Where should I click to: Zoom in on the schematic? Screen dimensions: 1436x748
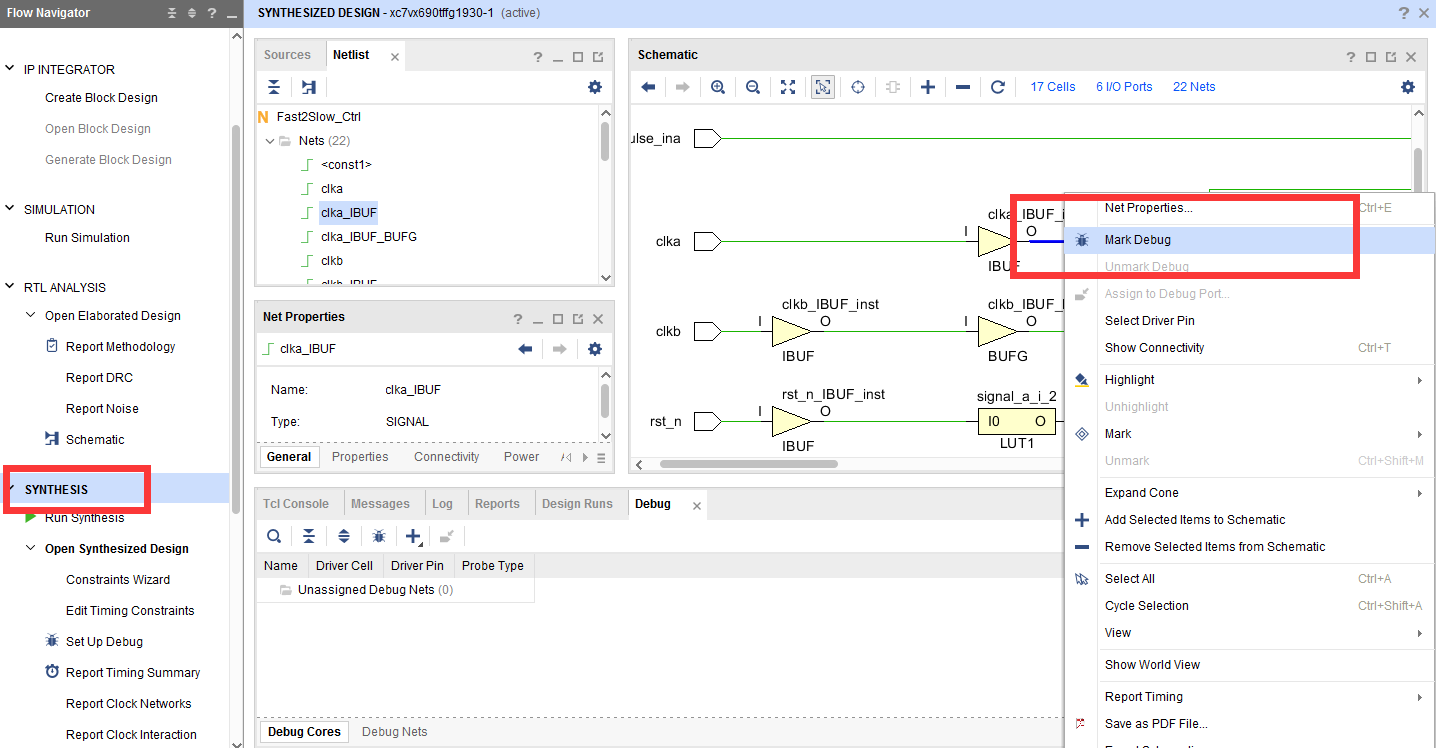click(718, 87)
